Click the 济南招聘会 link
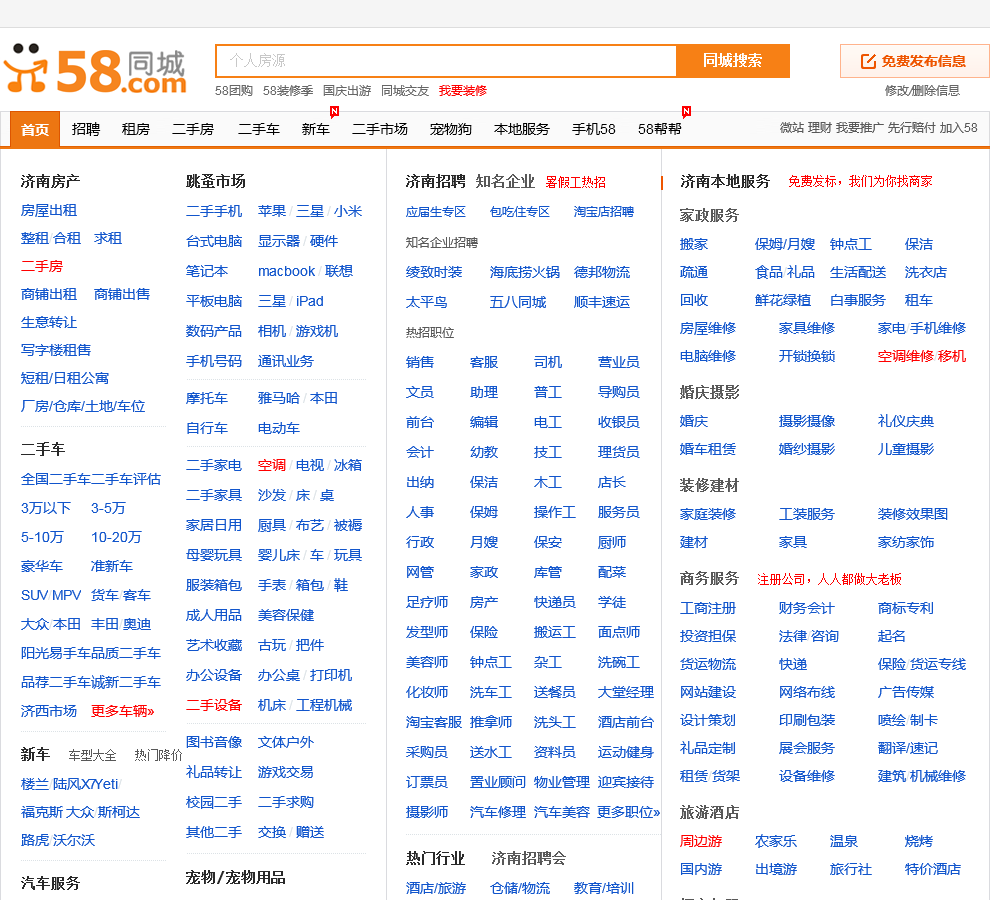The height and width of the screenshot is (900, 990). (528, 858)
